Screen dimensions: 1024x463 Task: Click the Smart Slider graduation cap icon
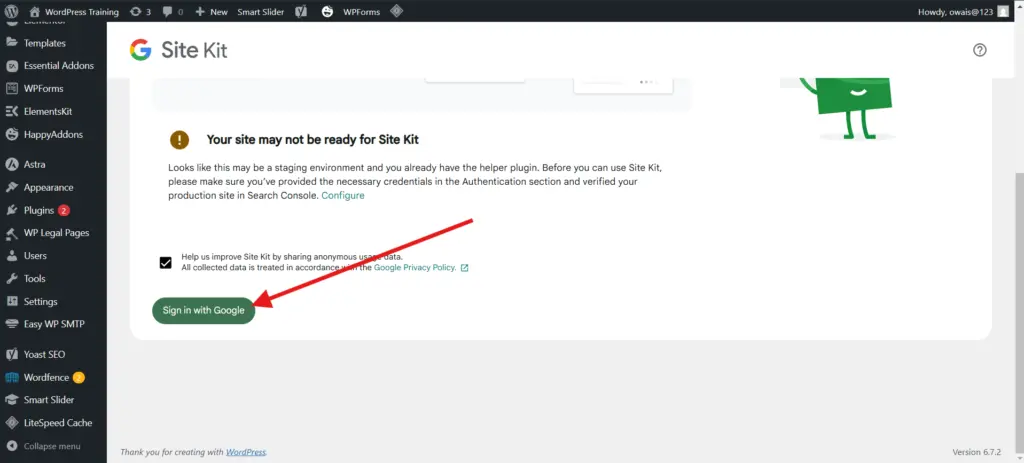coord(11,400)
